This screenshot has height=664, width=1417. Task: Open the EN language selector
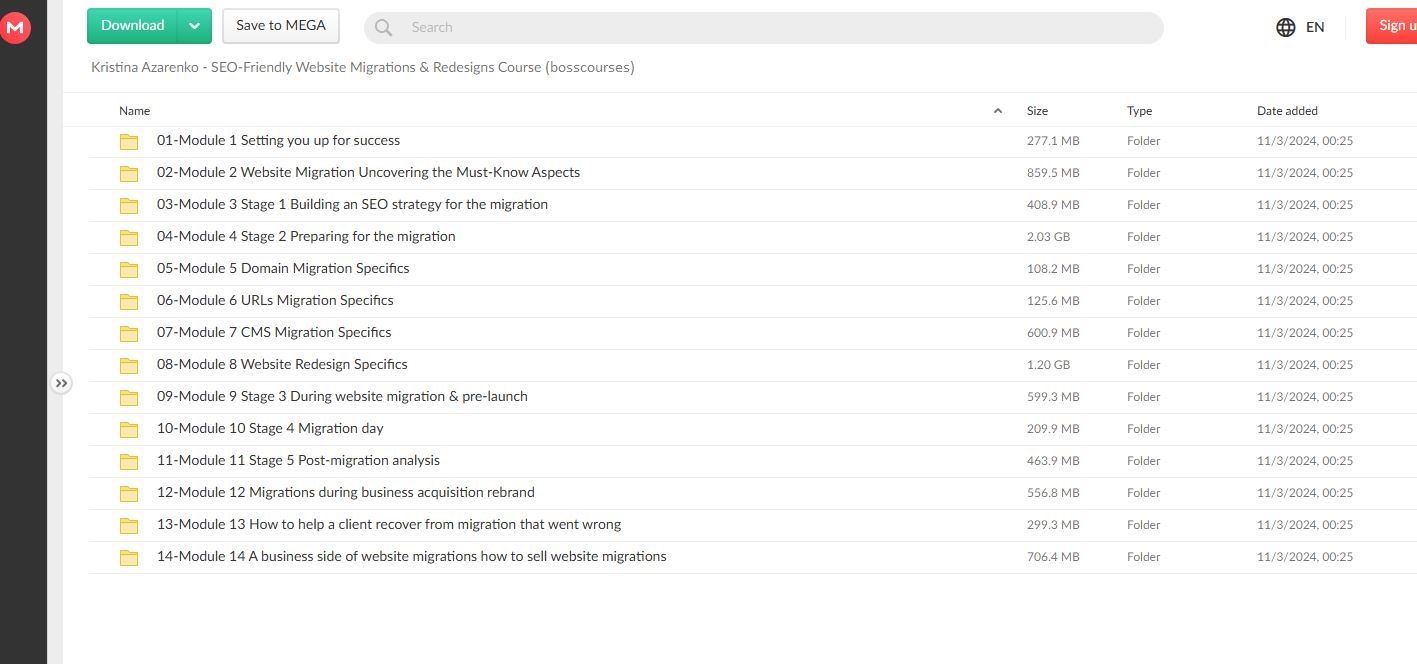1315,27
